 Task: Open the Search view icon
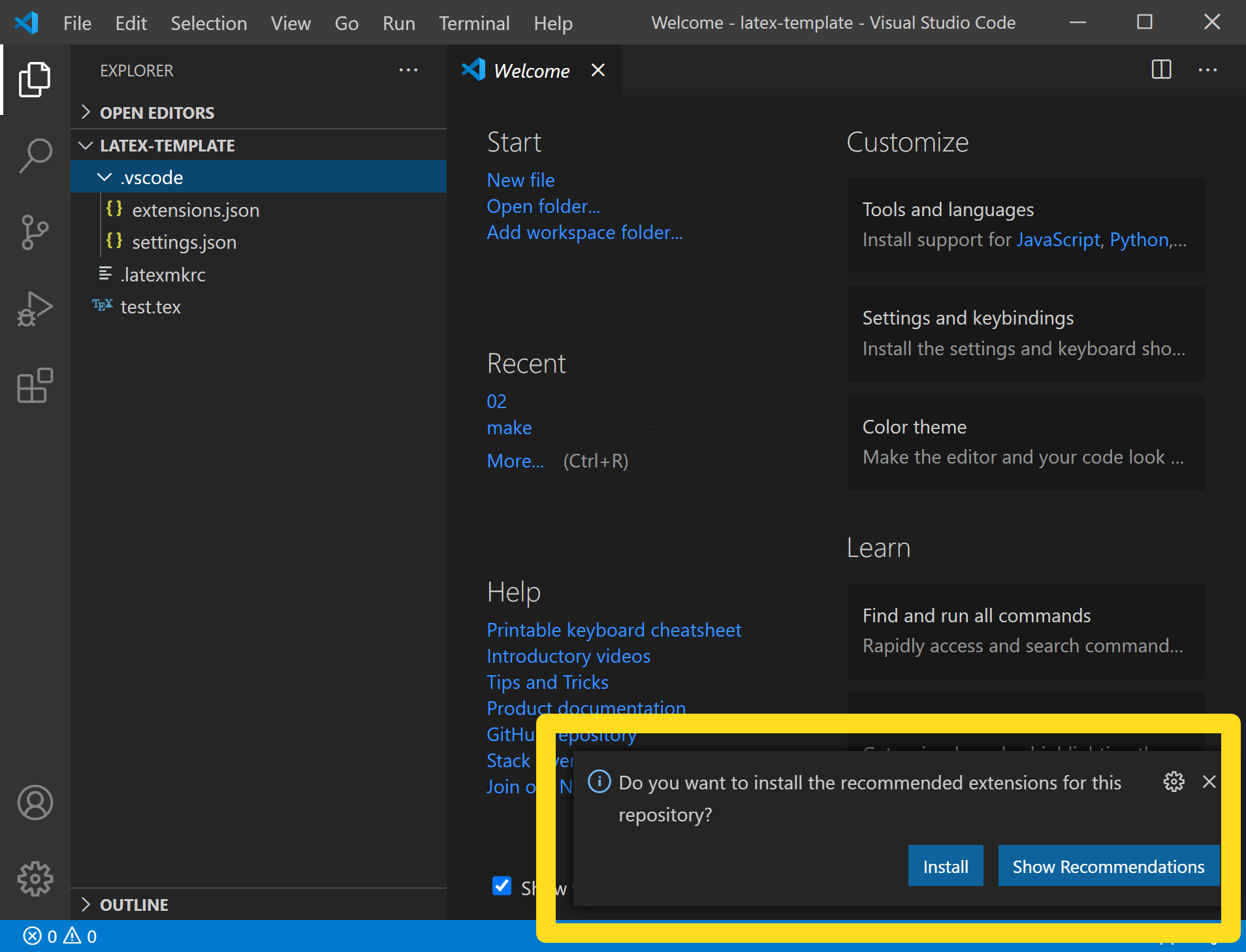click(x=35, y=155)
